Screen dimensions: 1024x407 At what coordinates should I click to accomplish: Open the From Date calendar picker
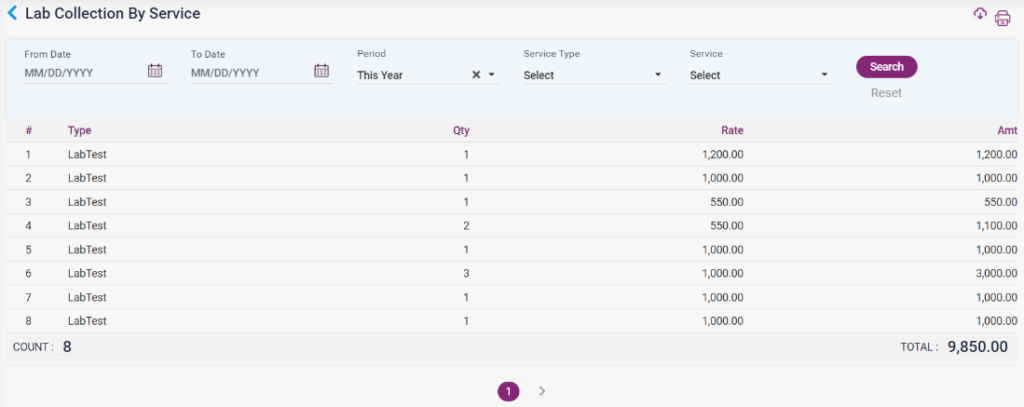[x=155, y=71]
